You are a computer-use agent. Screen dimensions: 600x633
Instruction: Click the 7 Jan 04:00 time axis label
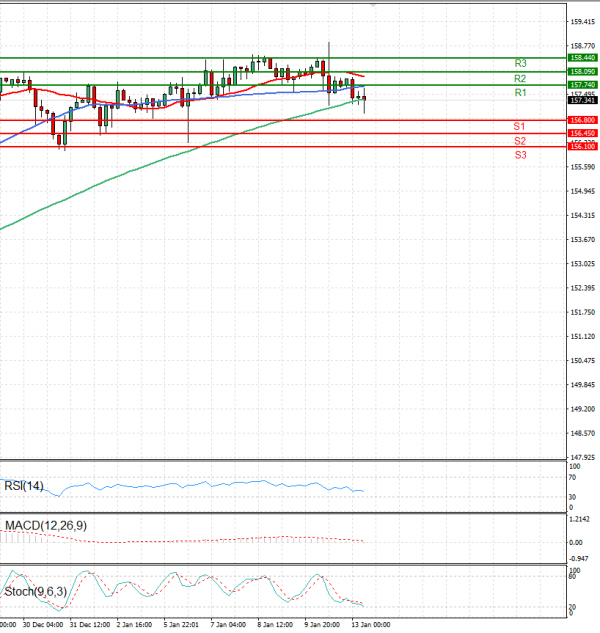tap(227, 624)
